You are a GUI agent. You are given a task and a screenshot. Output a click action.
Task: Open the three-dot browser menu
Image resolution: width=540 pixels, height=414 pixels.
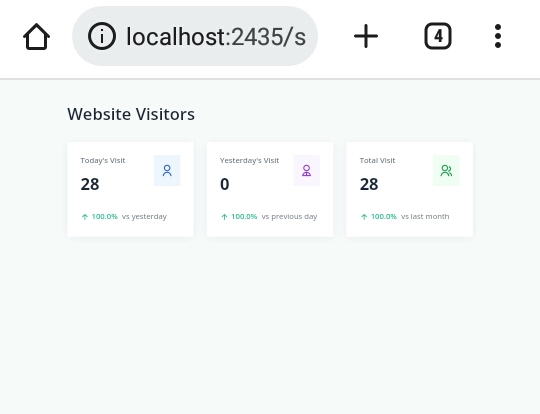[x=498, y=36]
